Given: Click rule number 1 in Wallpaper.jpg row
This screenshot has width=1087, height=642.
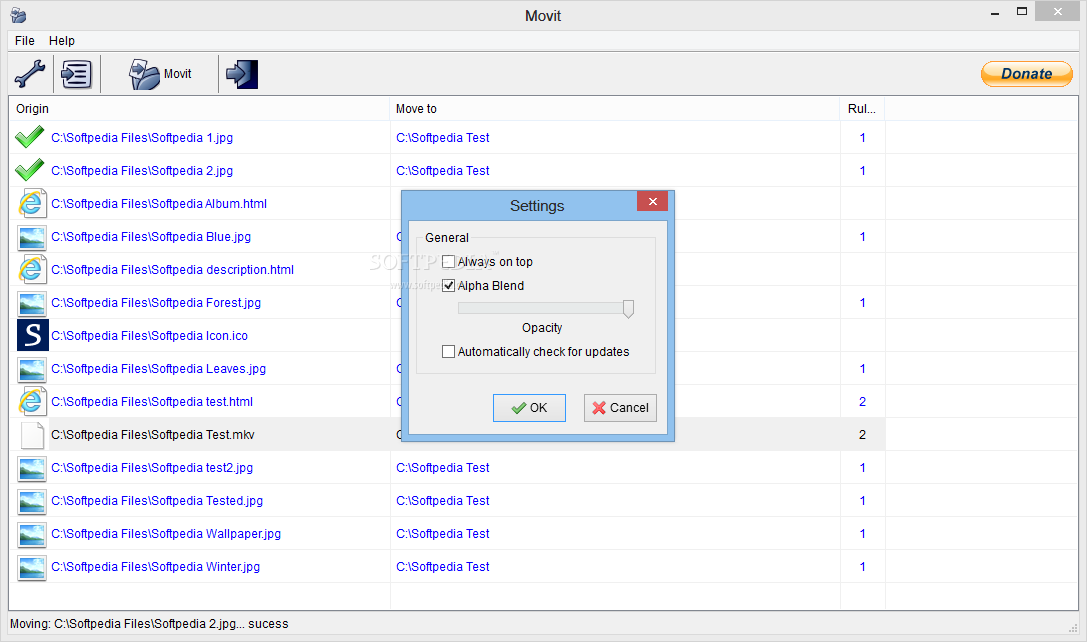Looking at the screenshot, I should click(862, 534).
